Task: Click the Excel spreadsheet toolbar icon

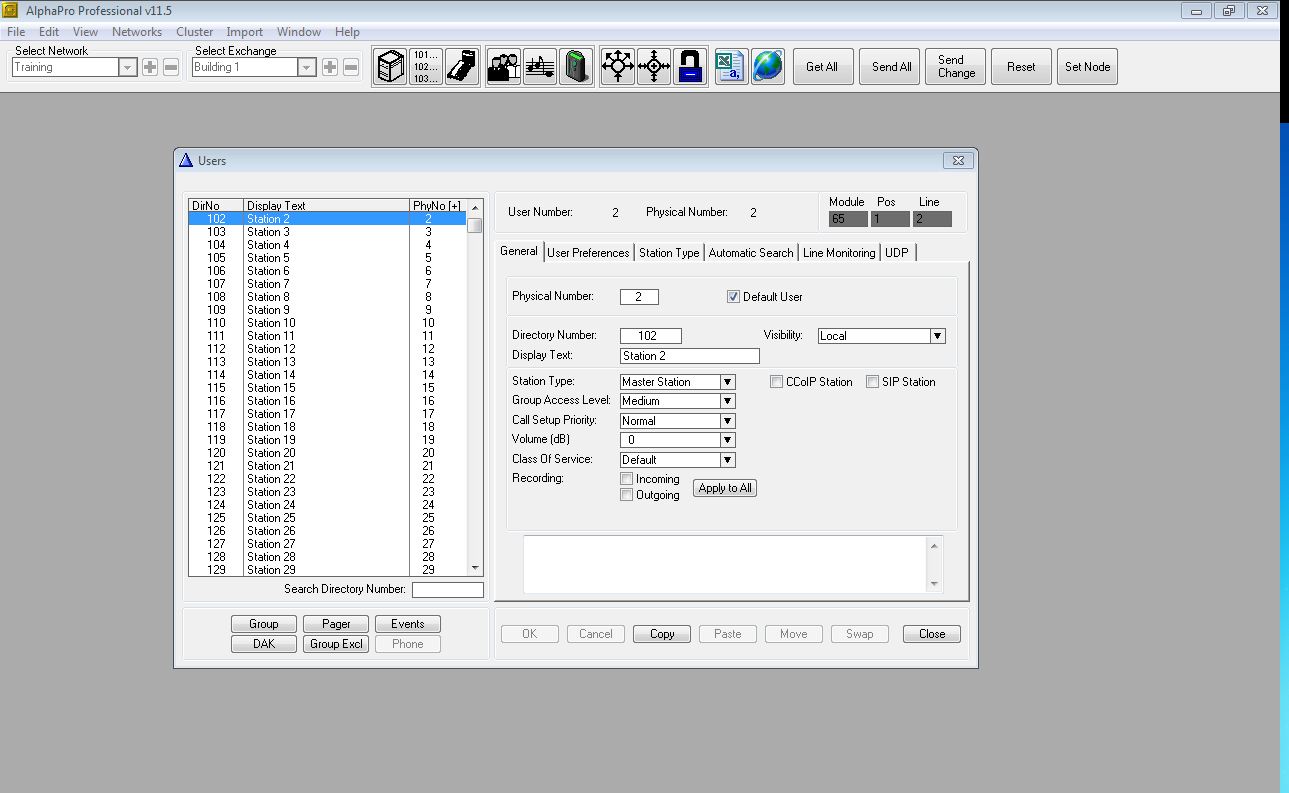Action: click(x=731, y=67)
